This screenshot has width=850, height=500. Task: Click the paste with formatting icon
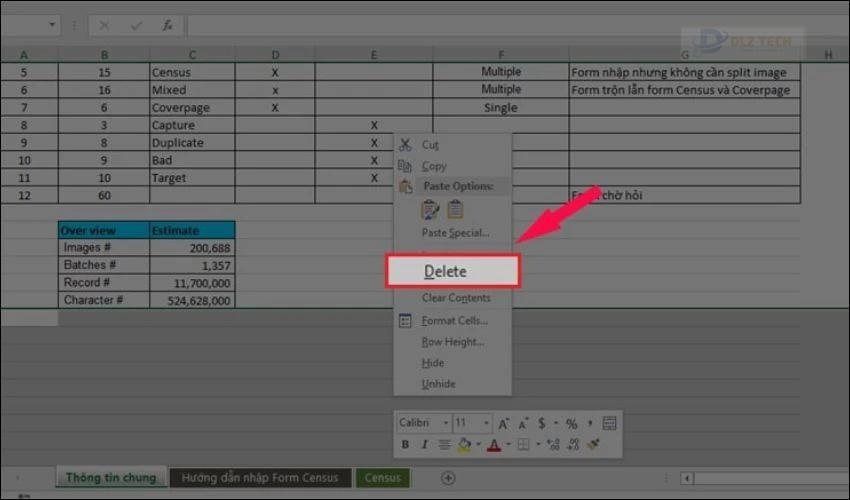430,209
